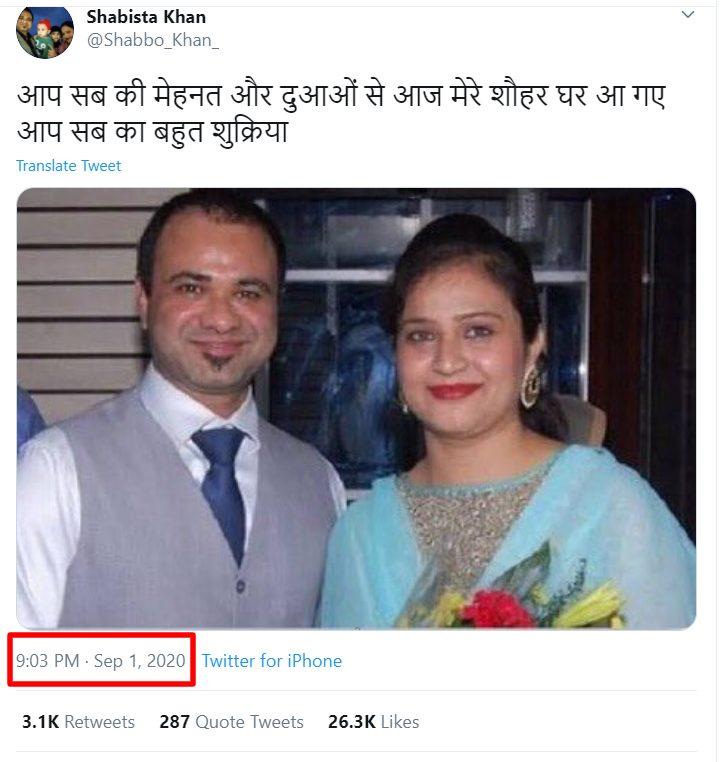Image resolution: width=720 pixels, height=762 pixels.
Task: Click the Shabista Khan display name
Action: [x=146, y=17]
